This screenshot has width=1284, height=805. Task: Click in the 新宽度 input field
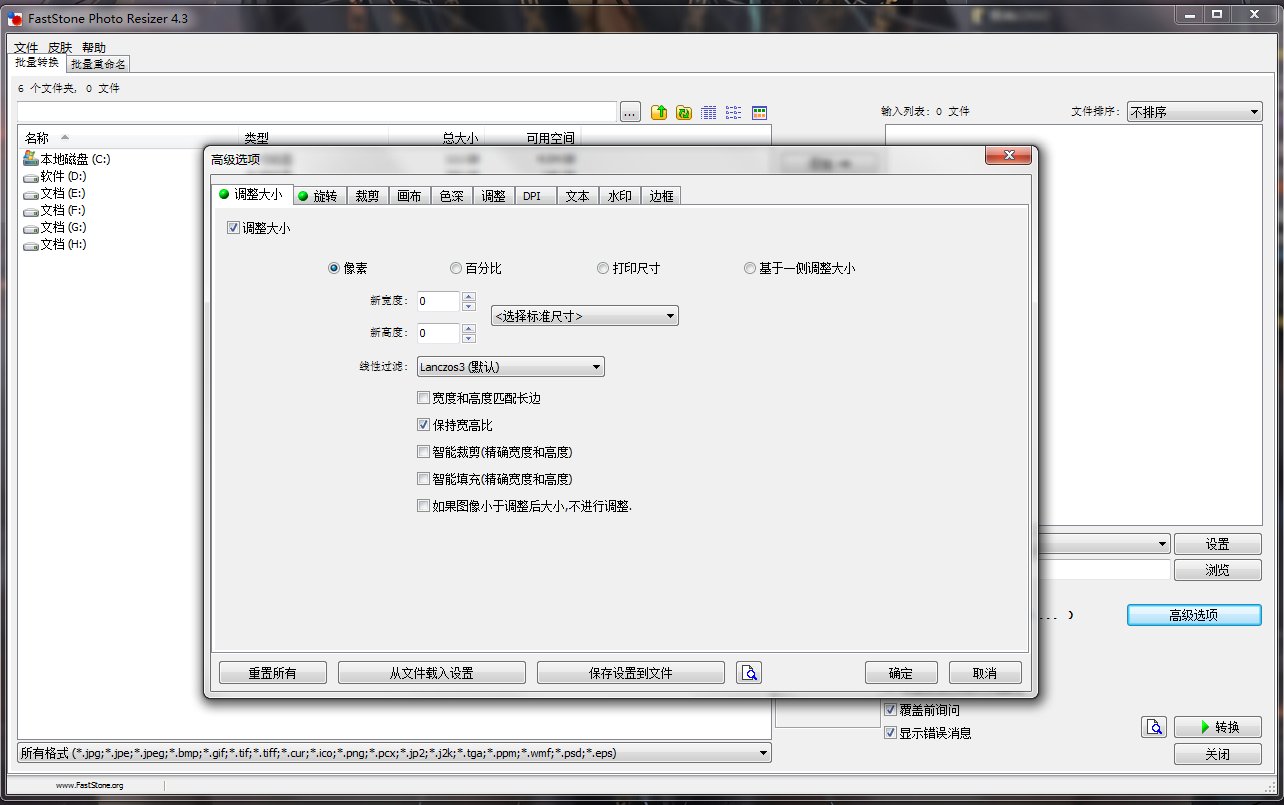coord(439,301)
